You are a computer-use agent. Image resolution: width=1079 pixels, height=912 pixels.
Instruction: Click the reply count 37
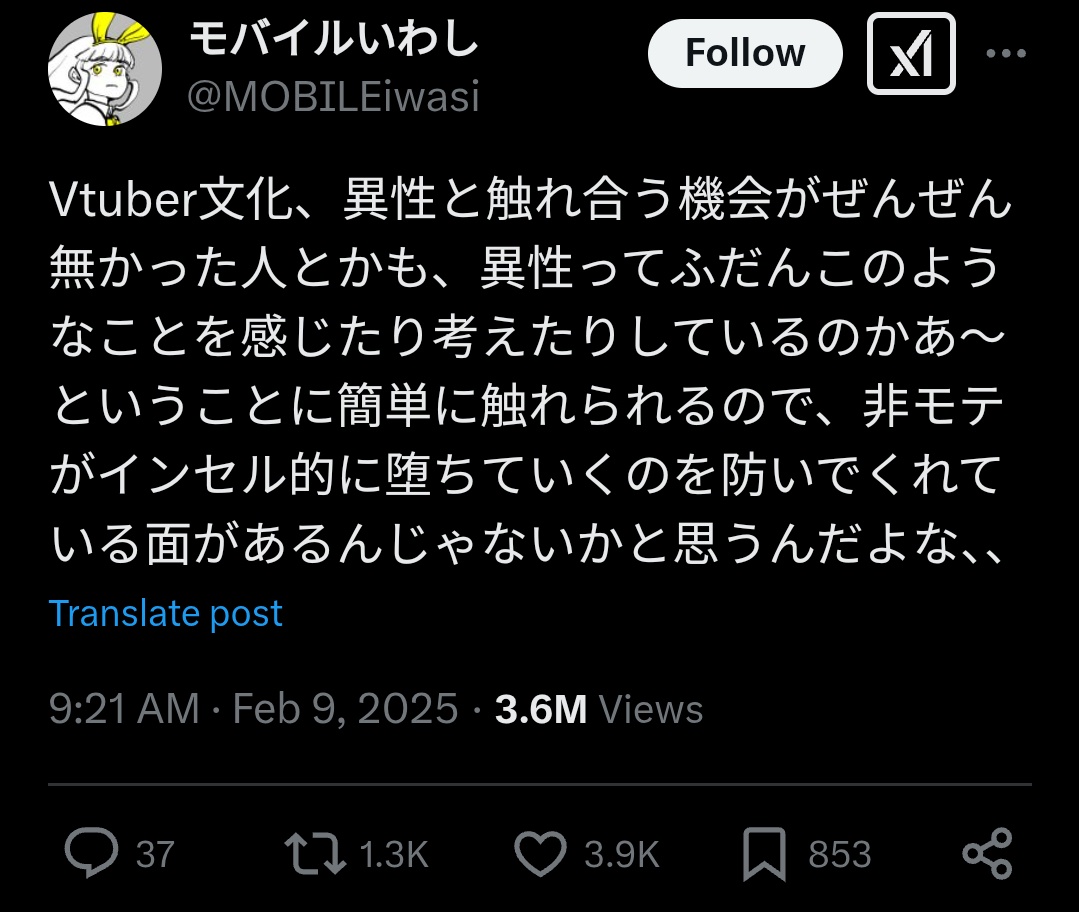click(x=155, y=855)
